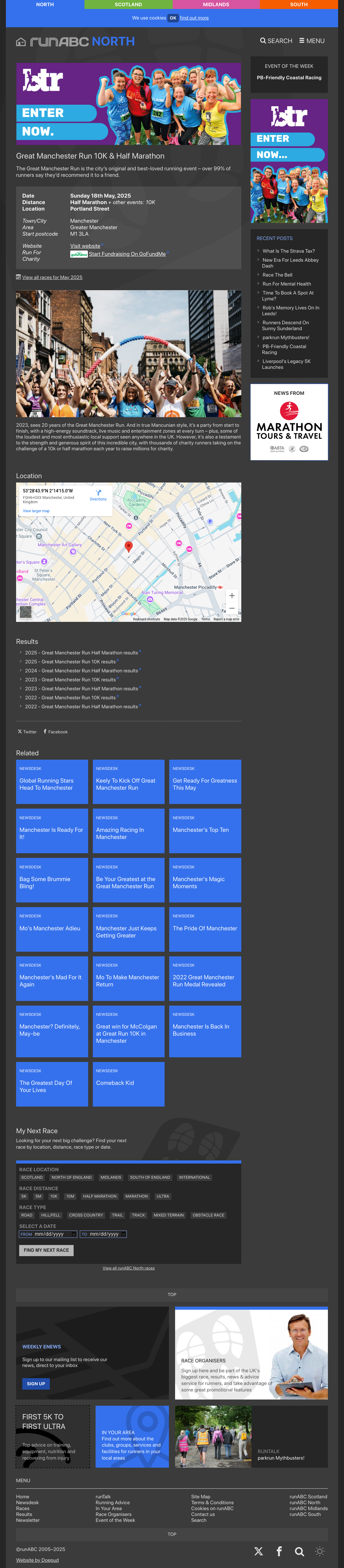Open footer Running Advice menu link
Screen dimensions: 344x1568
coord(112,1502)
